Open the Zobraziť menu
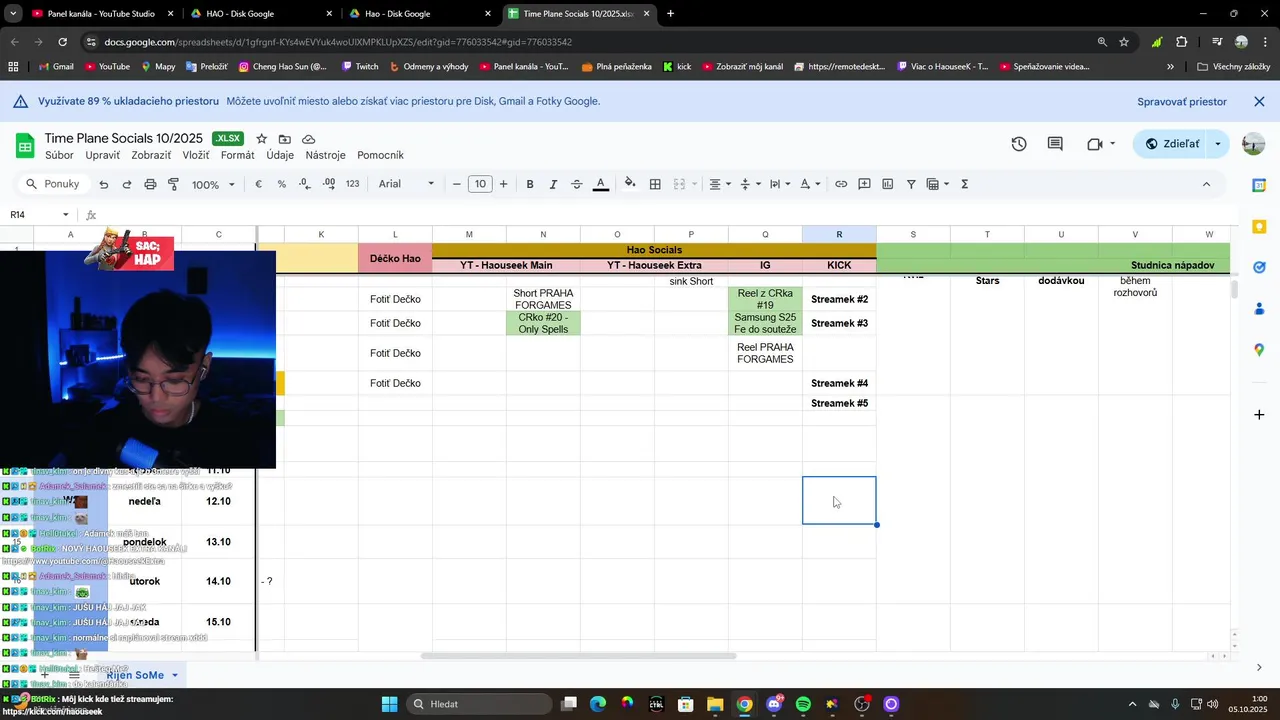The image size is (1280, 720). tap(151, 155)
